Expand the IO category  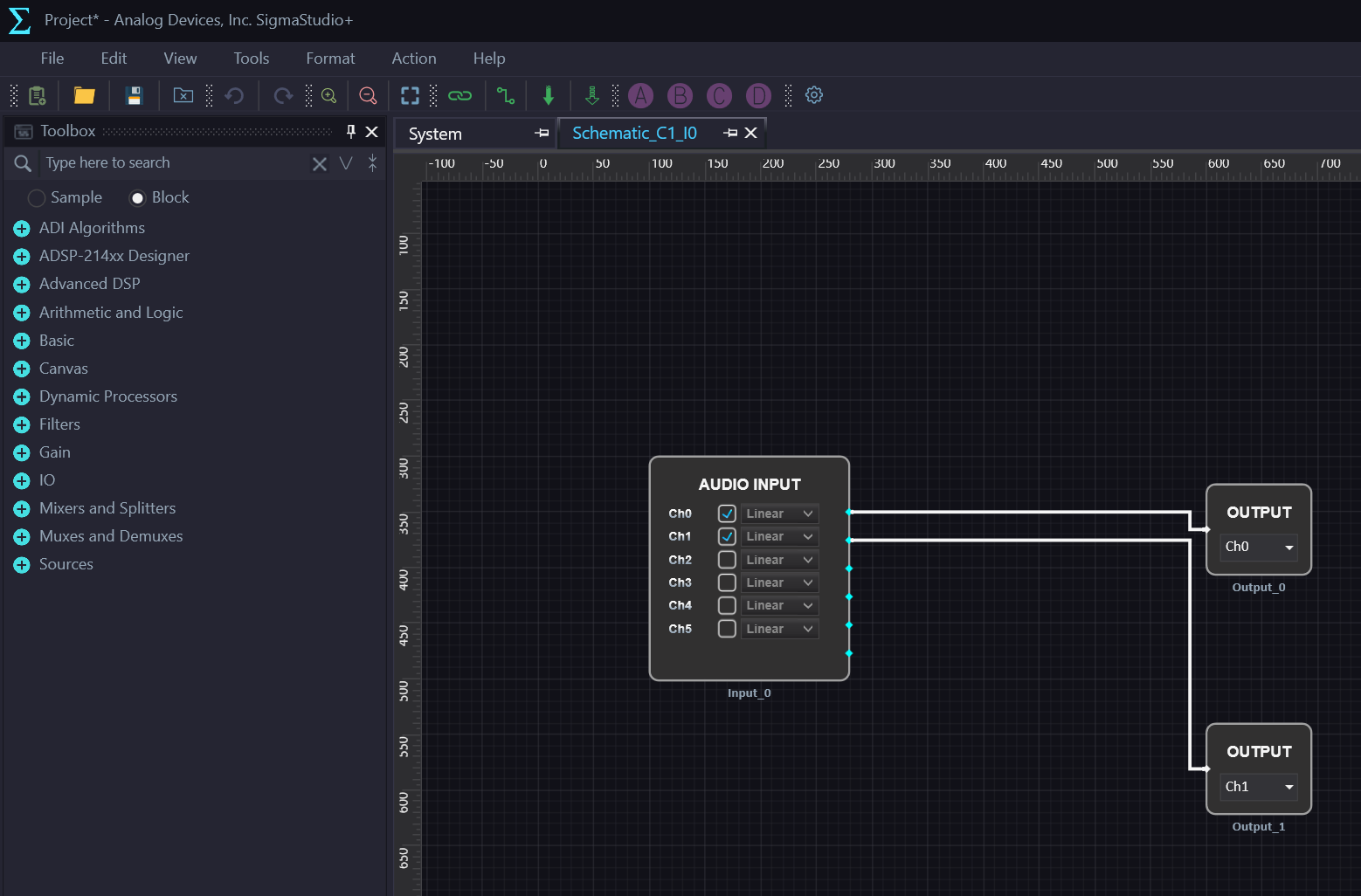point(22,481)
